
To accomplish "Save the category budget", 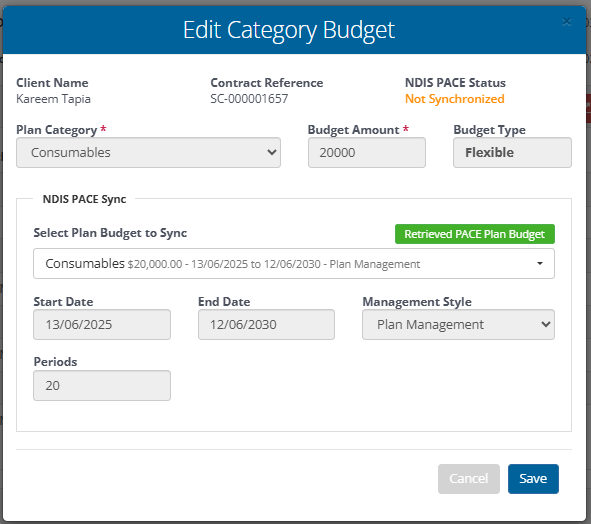I will [533, 479].
